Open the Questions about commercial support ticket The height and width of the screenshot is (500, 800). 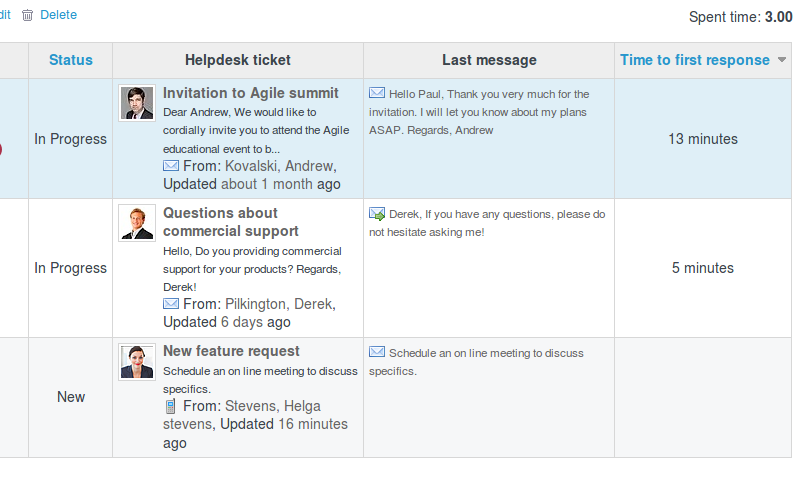pos(231,222)
